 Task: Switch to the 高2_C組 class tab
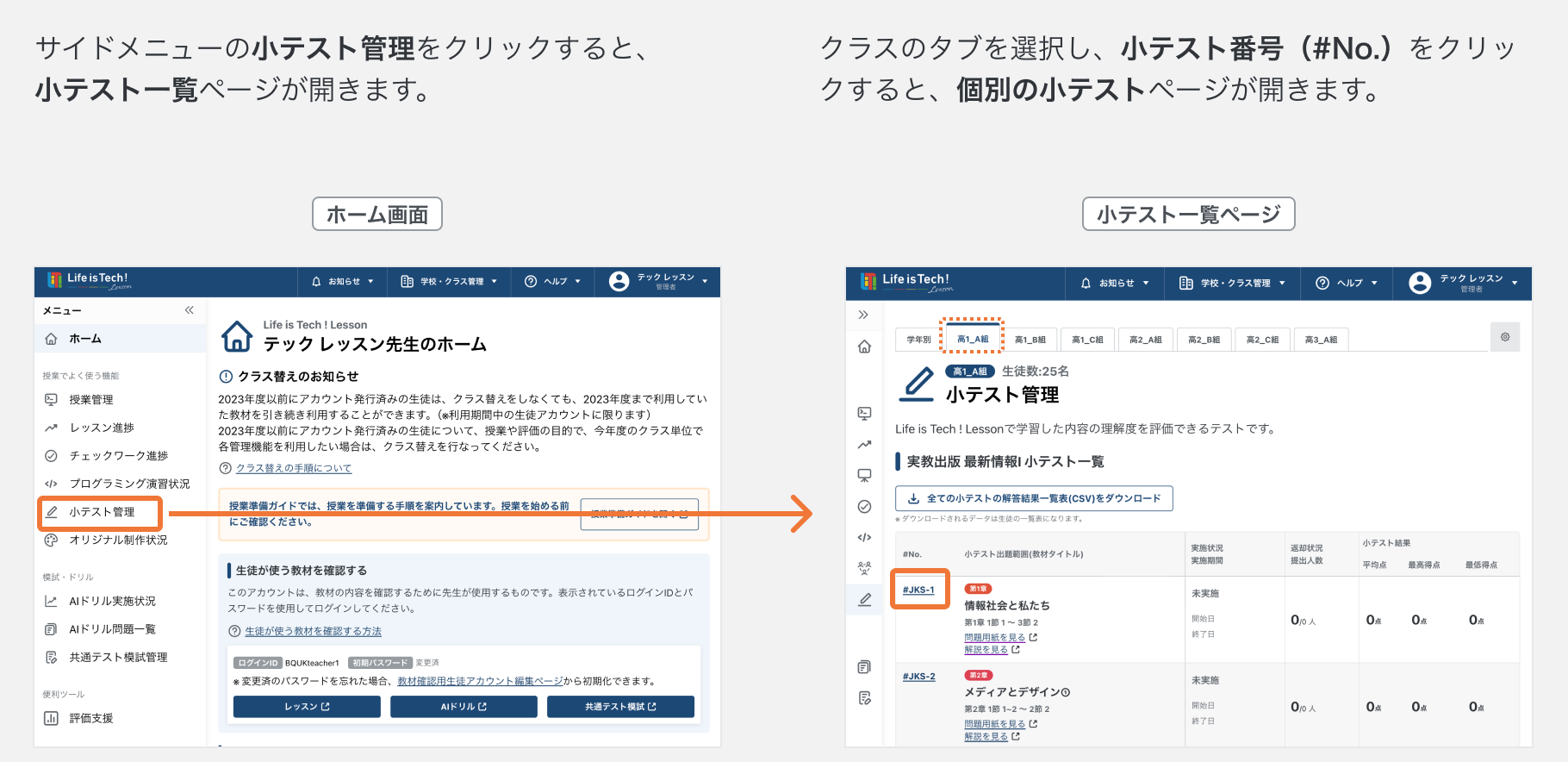pos(1262,340)
